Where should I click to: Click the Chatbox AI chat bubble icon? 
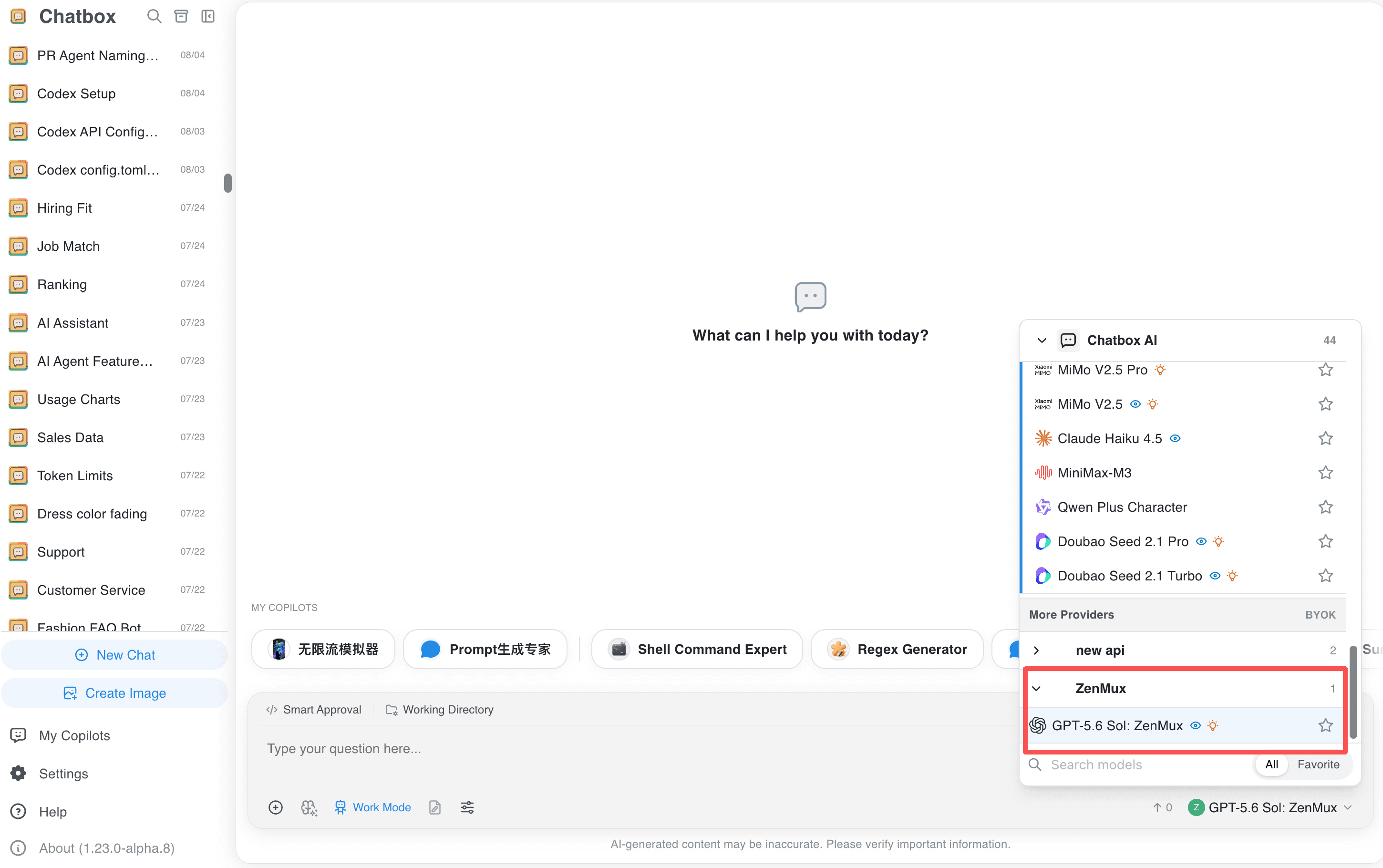click(x=1068, y=340)
